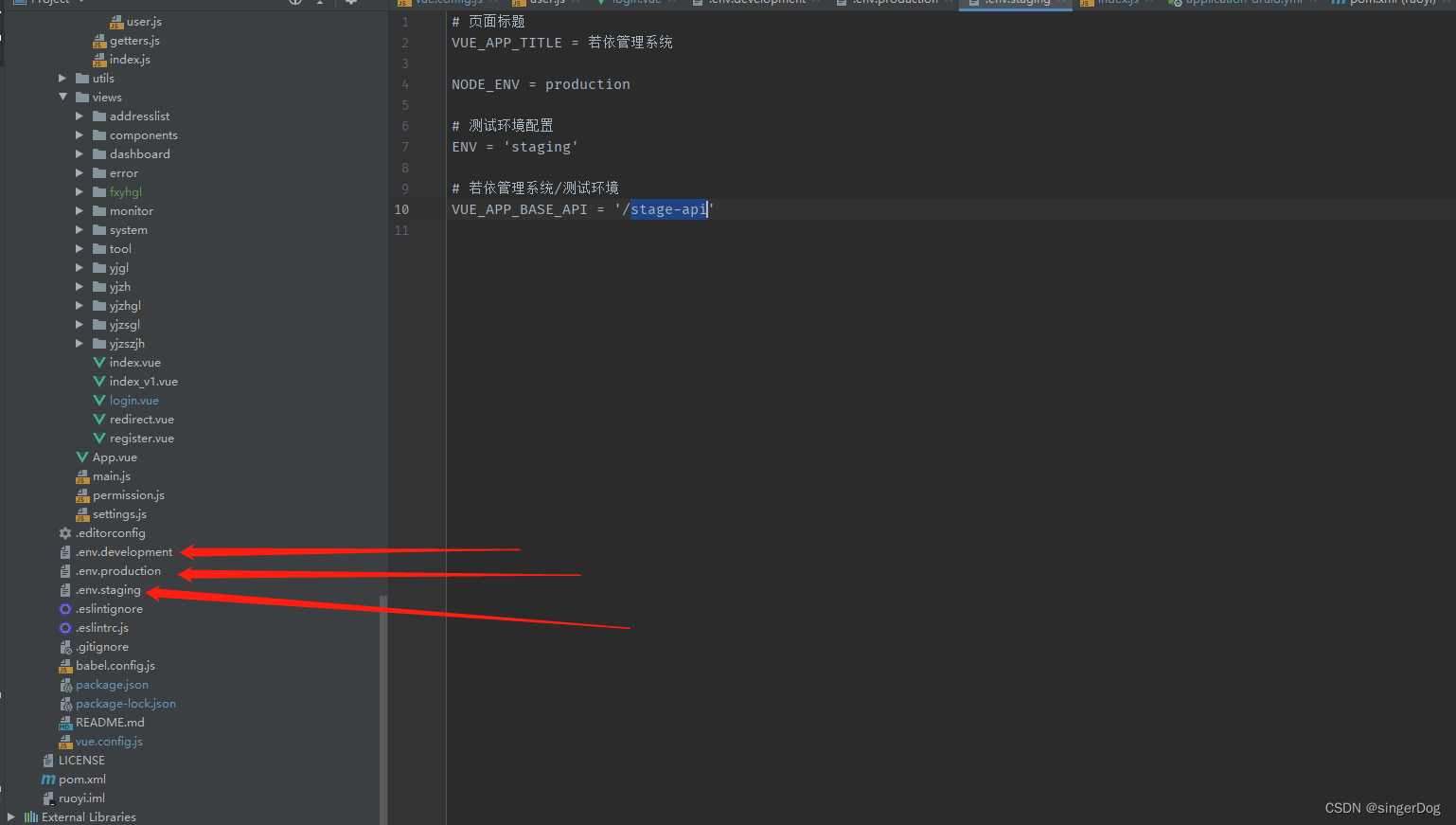
Task: Select the yjzh folder name
Action: pyautogui.click(x=120, y=287)
